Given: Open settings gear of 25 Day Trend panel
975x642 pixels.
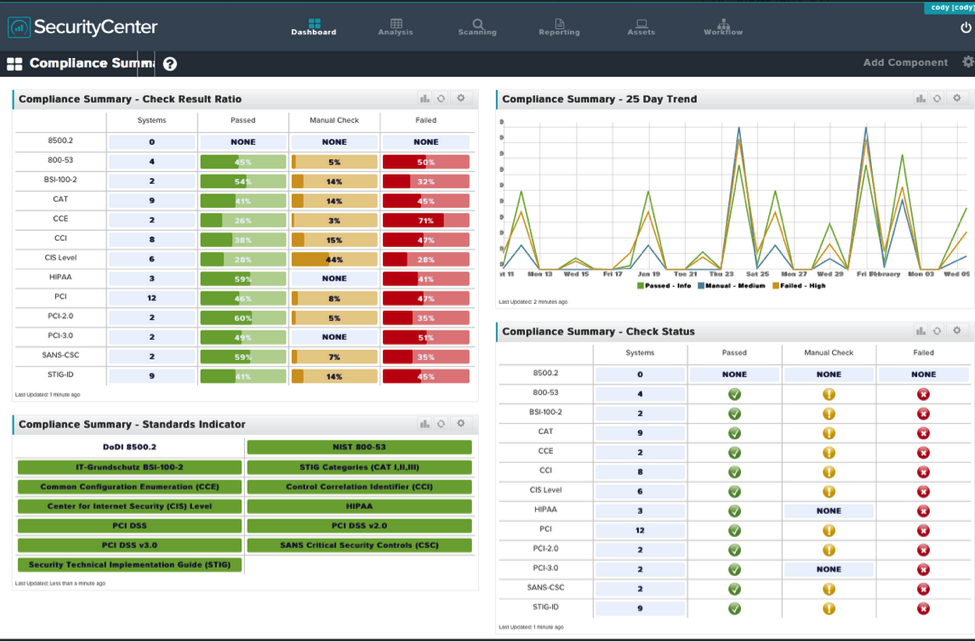Looking at the screenshot, I should pos(957,98).
